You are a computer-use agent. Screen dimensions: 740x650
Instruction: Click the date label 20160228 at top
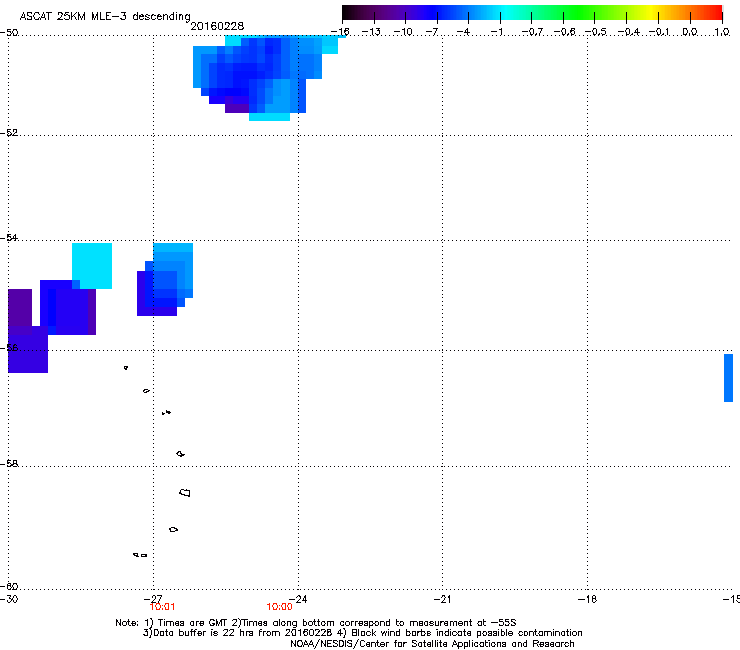[217, 26]
